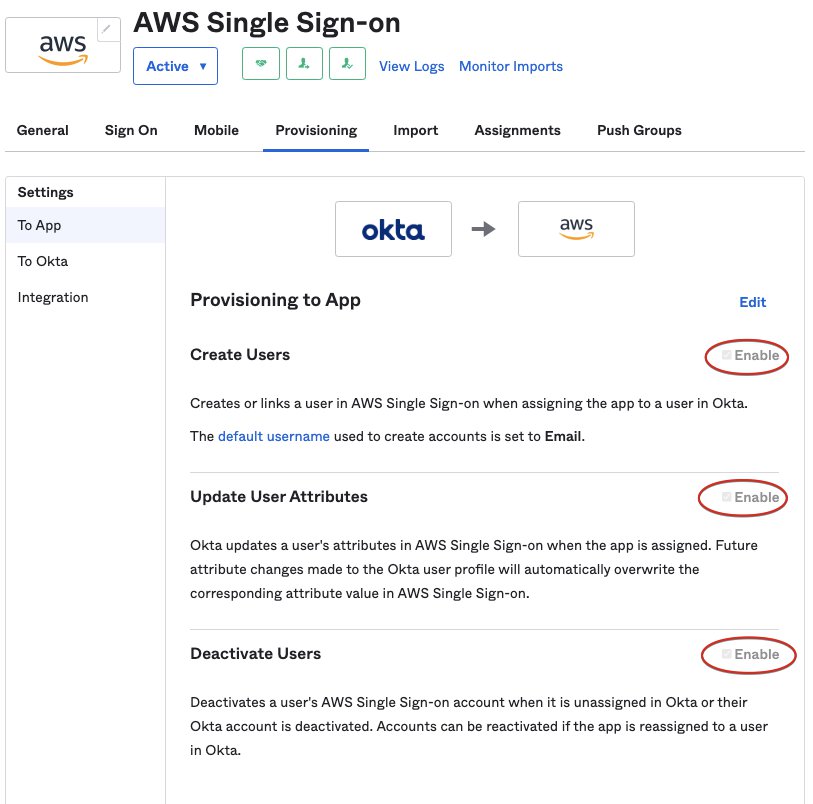Screen dimensions: 813x804
Task: Click the Monitor Imports link
Action: [x=511, y=66]
